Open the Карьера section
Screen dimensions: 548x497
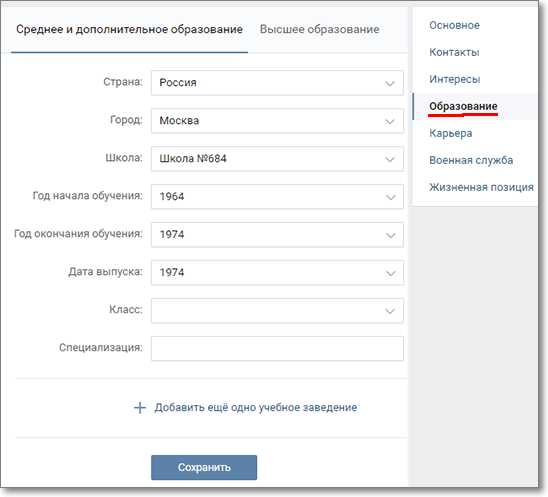(450, 133)
